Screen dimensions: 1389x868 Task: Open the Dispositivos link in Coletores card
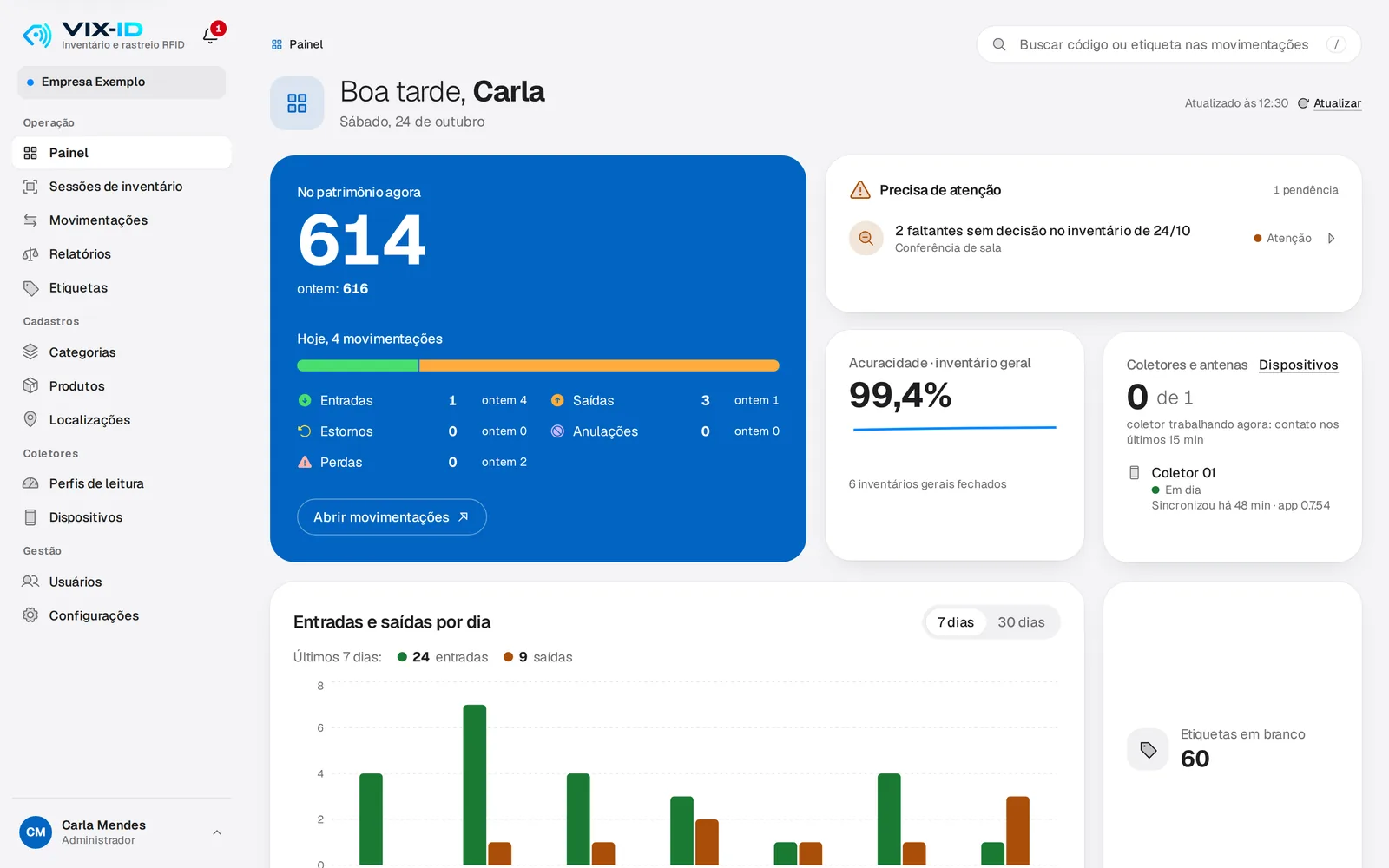[x=1299, y=365]
